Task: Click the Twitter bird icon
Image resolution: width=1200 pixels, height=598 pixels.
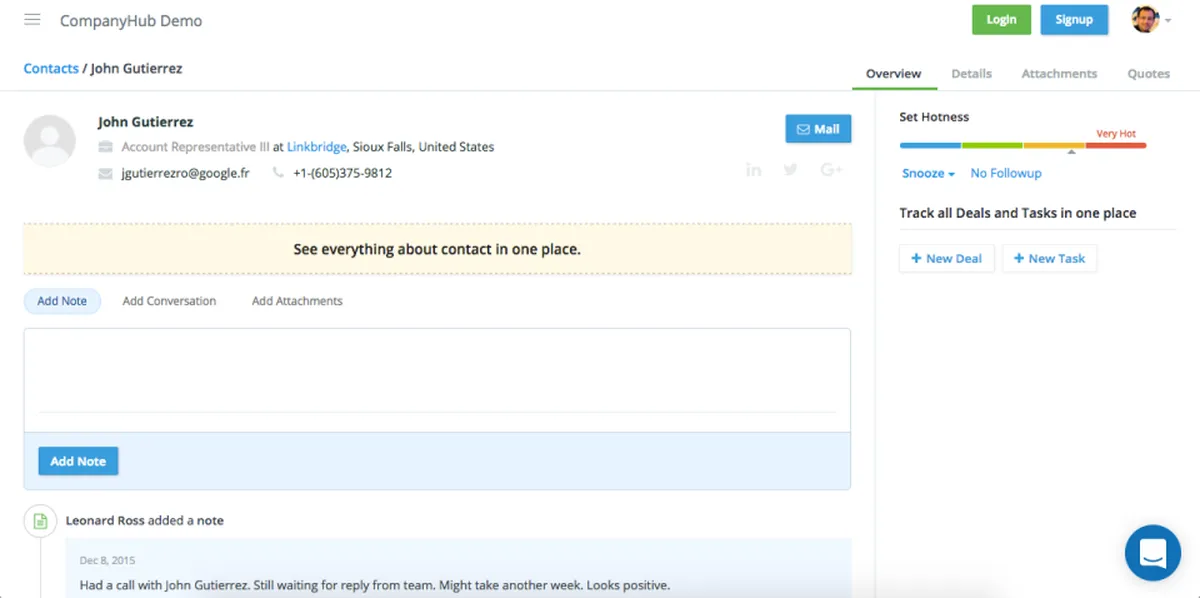Action: point(791,170)
